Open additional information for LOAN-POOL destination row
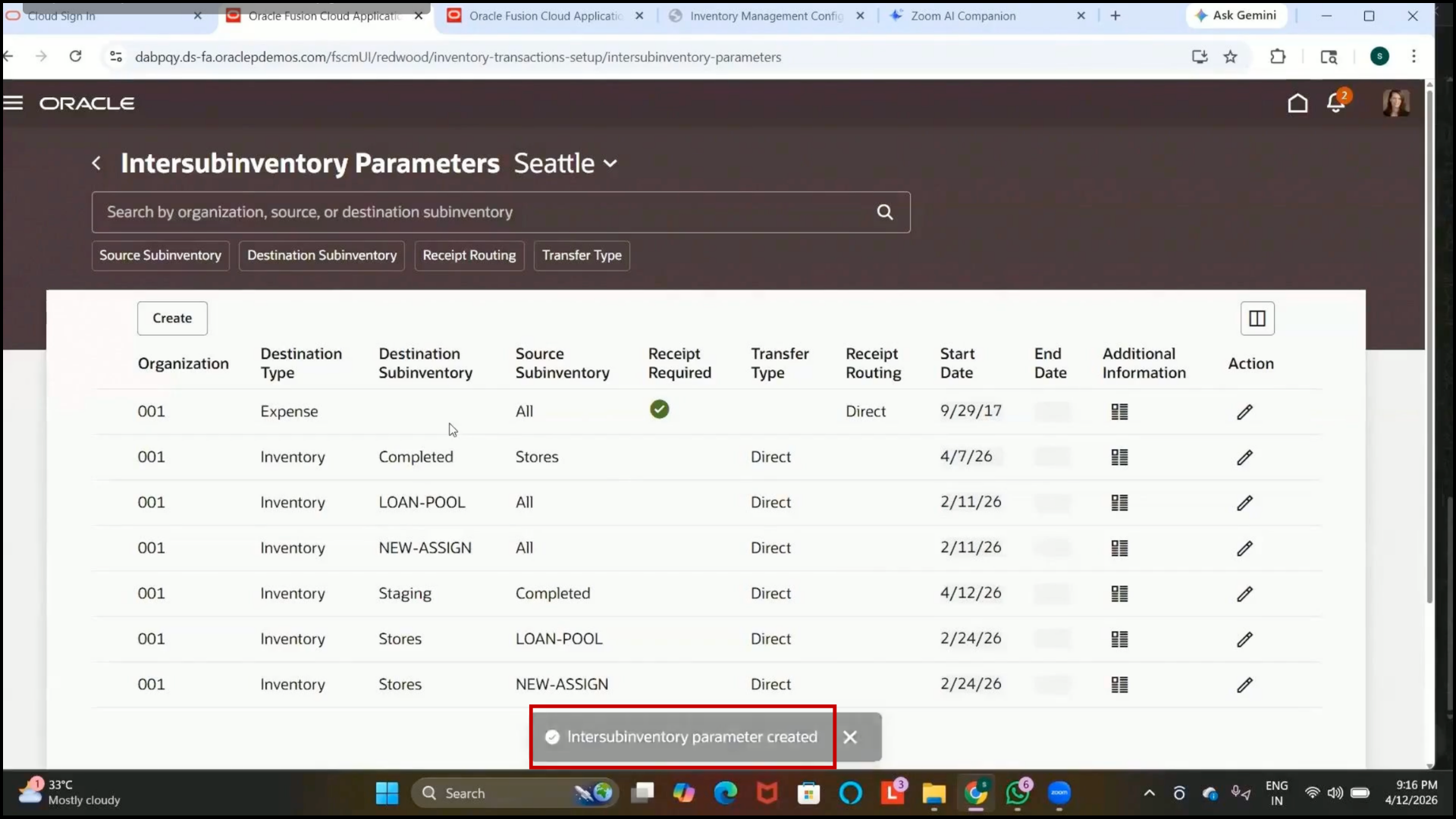 pos(1119,503)
